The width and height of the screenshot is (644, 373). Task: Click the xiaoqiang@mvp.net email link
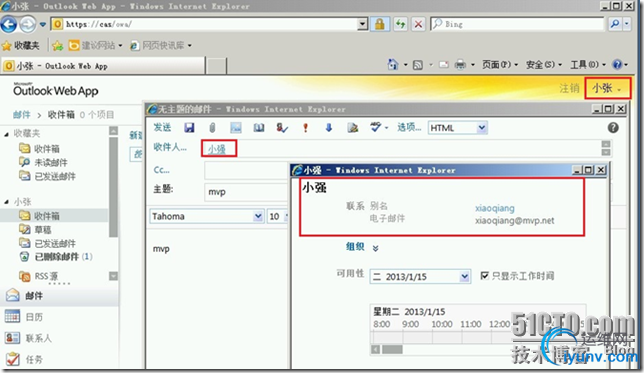[515, 221]
